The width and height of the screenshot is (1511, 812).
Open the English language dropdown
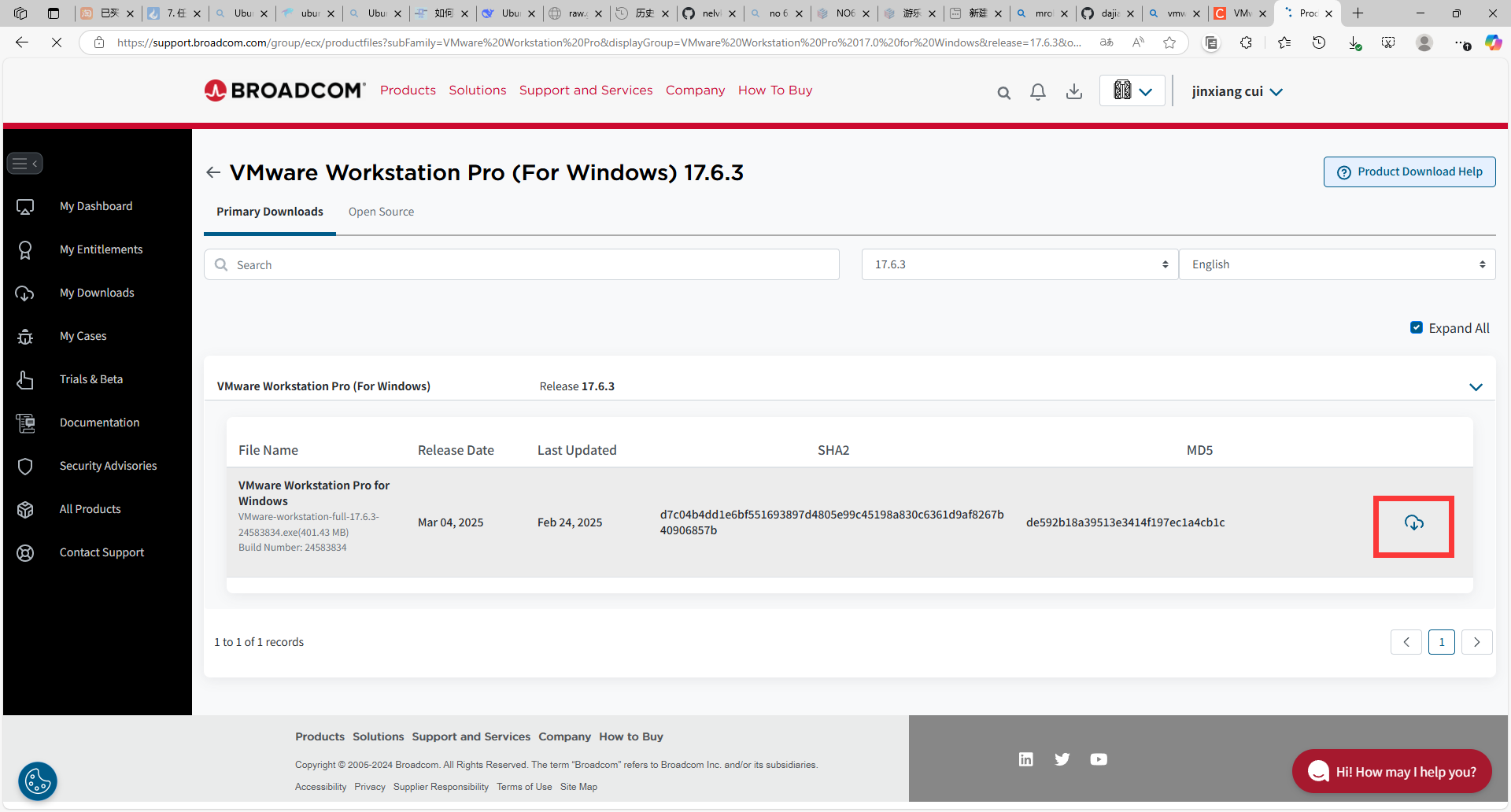tap(1337, 264)
